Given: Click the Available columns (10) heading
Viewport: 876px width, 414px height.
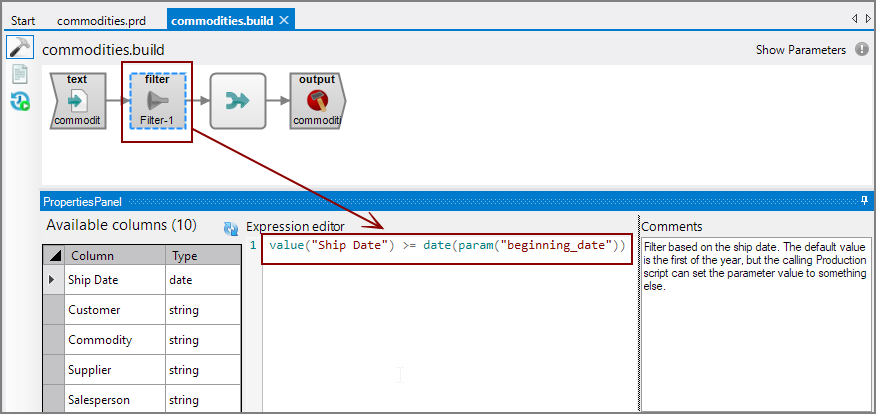Looking at the screenshot, I should click(x=121, y=225).
